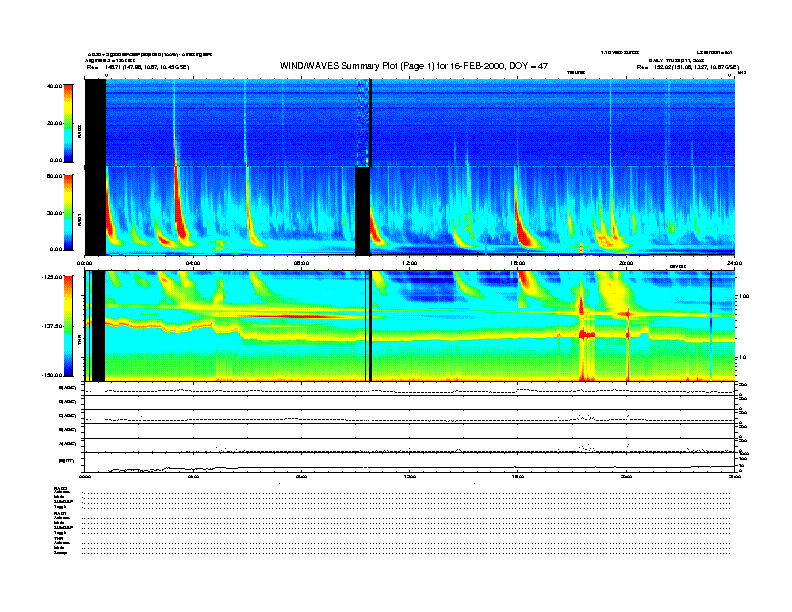Screen dimensions: 792x612
Task: Select the 24:00 time label above TNR panel
Action: point(733,264)
